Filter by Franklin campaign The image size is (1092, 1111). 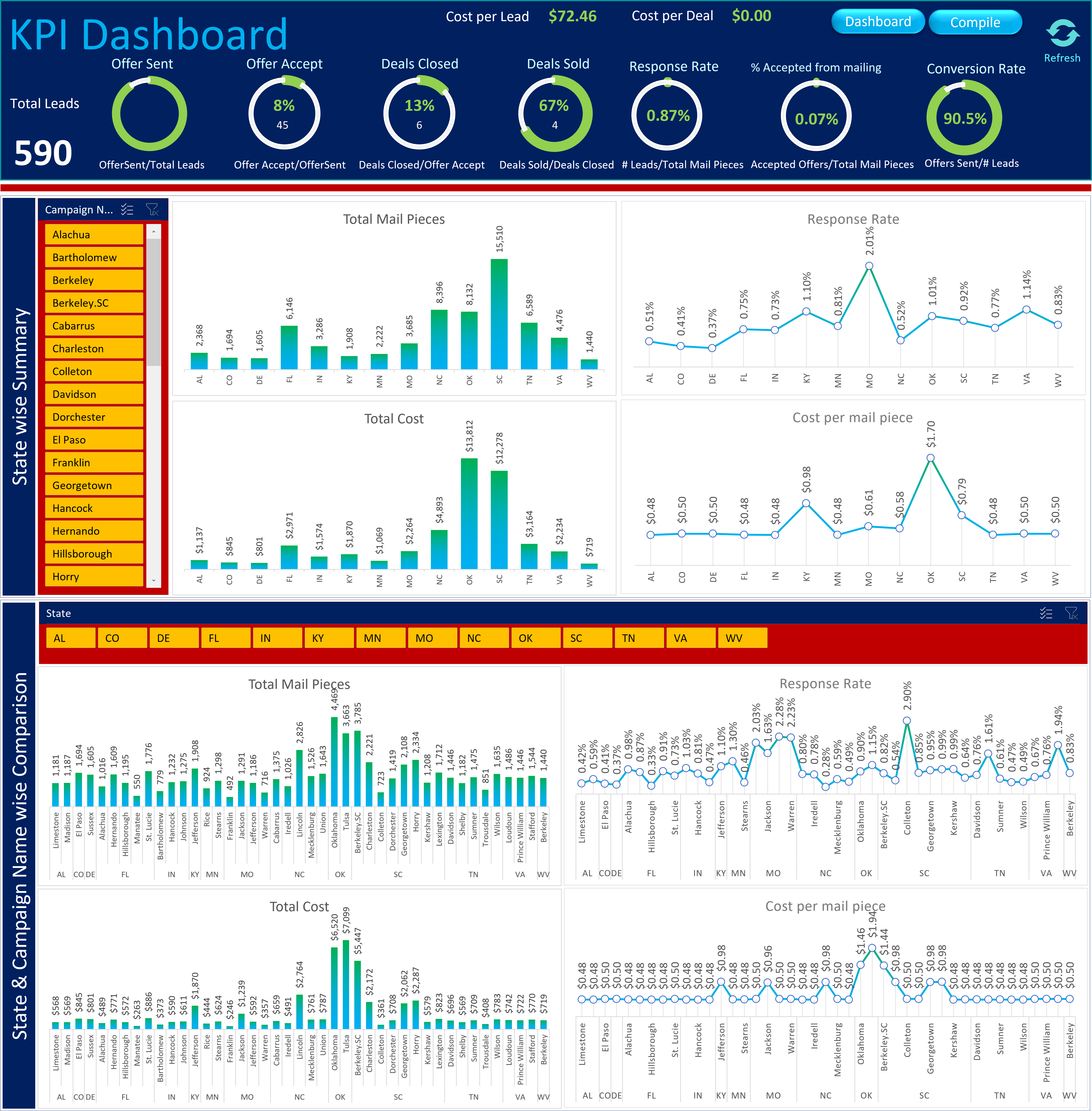pos(94,463)
